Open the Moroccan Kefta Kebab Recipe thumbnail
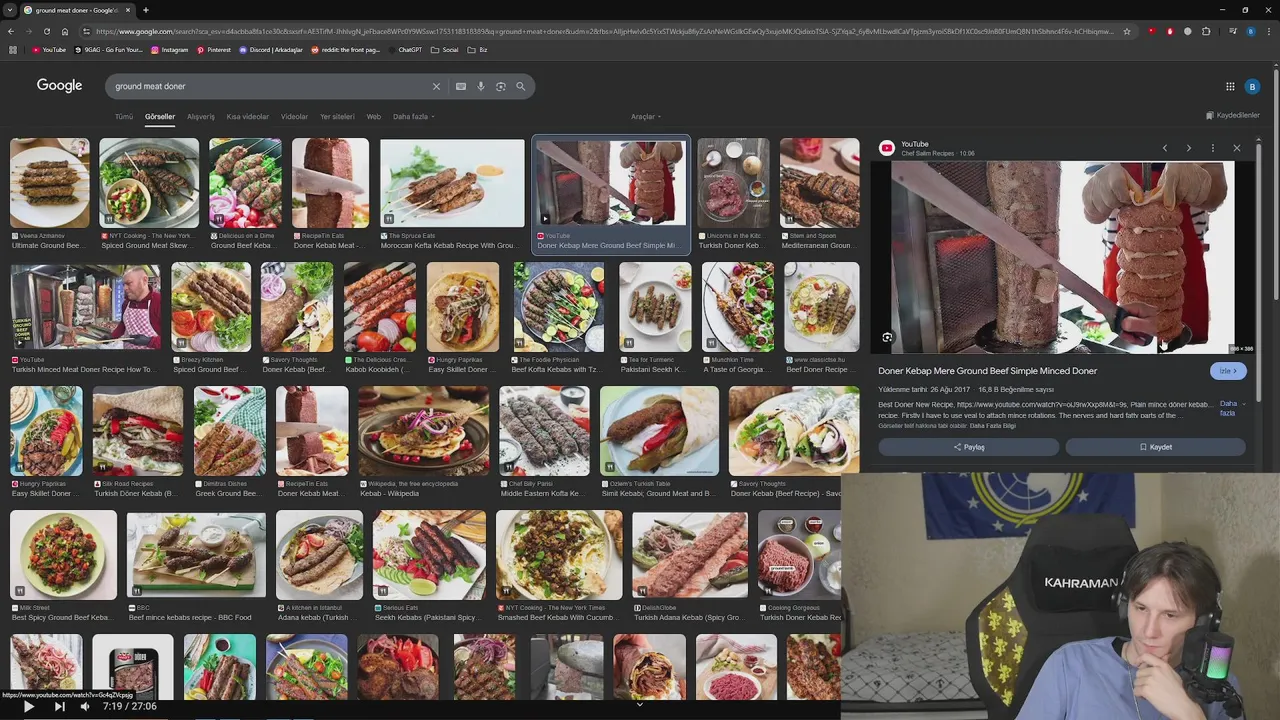This screenshot has width=1280, height=720. (x=452, y=183)
